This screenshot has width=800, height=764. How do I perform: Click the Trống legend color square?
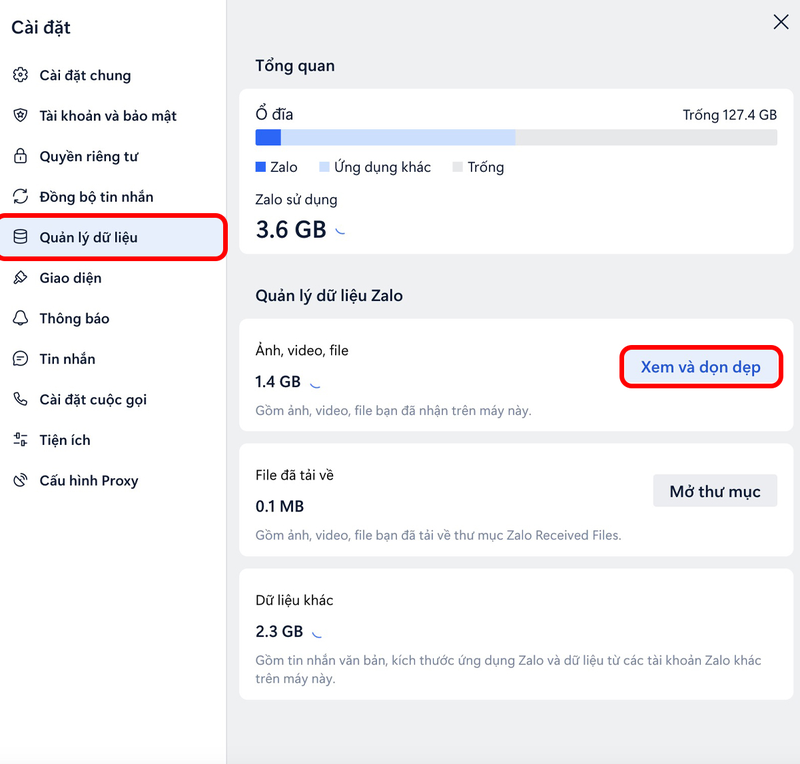pos(458,167)
